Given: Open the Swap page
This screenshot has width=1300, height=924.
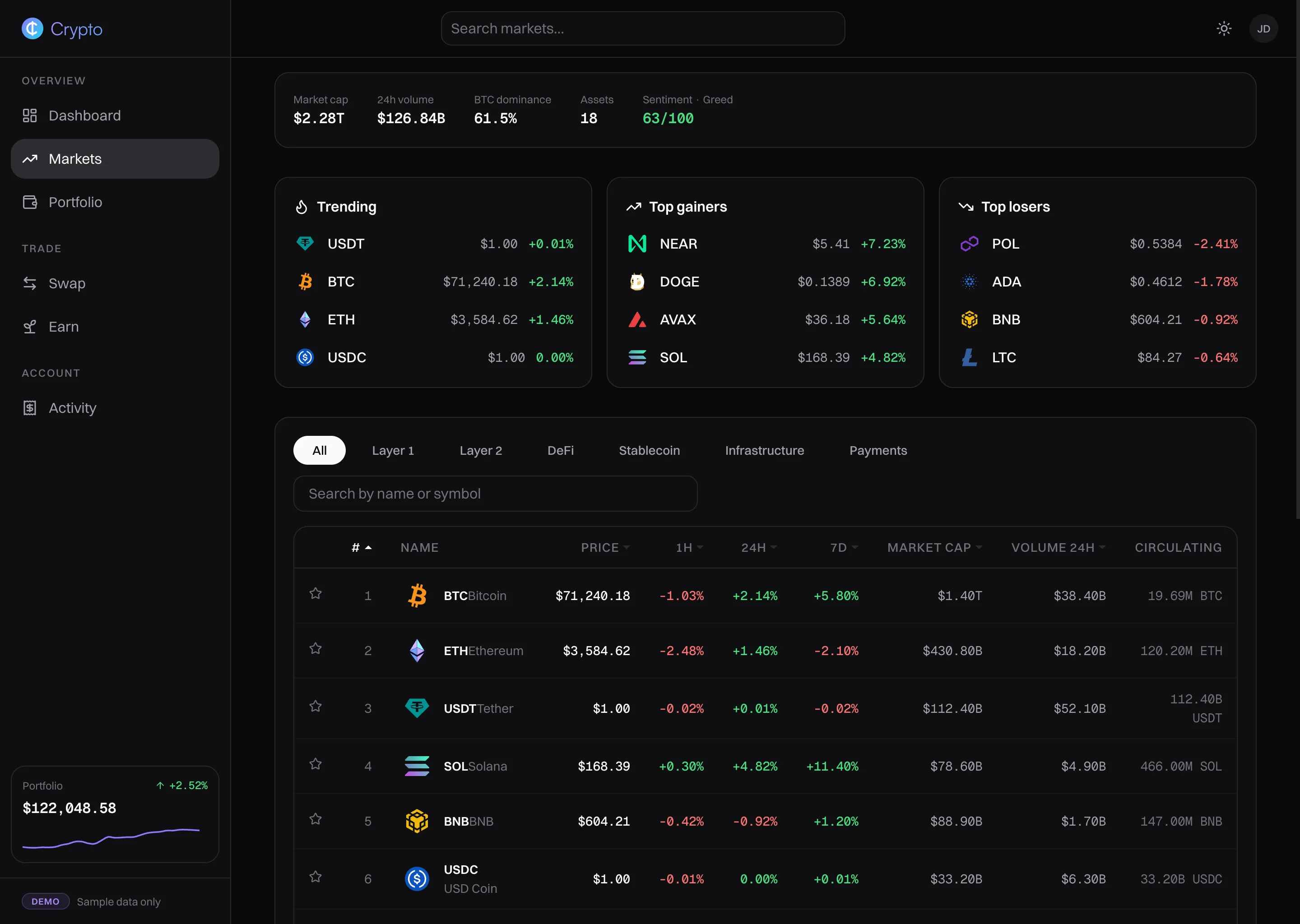Looking at the screenshot, I should coord(115,283).
